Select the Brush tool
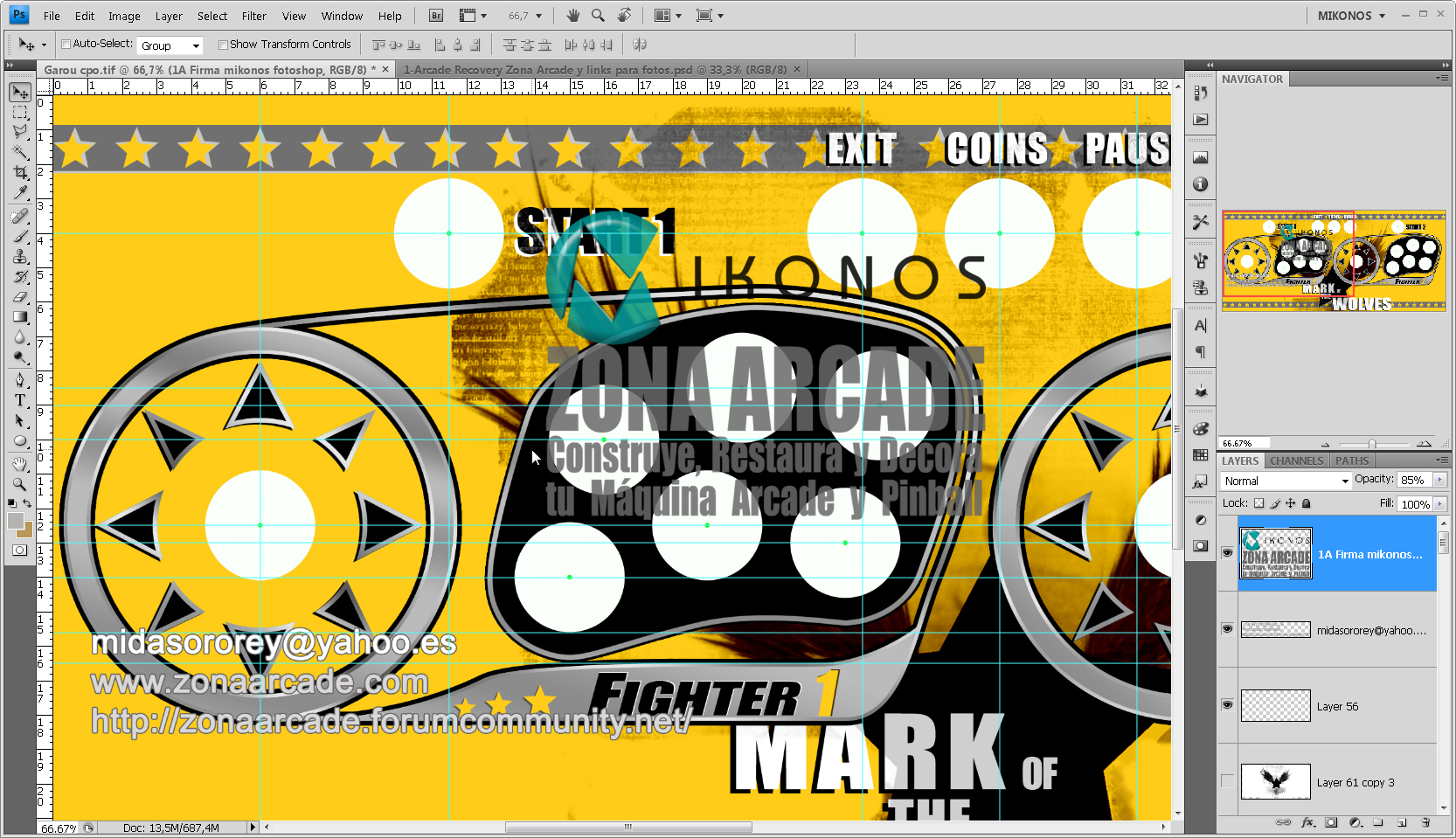1456x838 pixels. [x=20, y=236]
